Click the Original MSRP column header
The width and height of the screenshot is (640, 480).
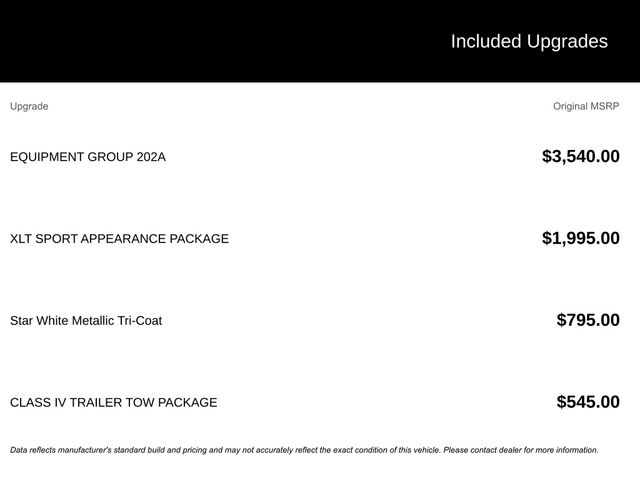[x=586, y=106]
